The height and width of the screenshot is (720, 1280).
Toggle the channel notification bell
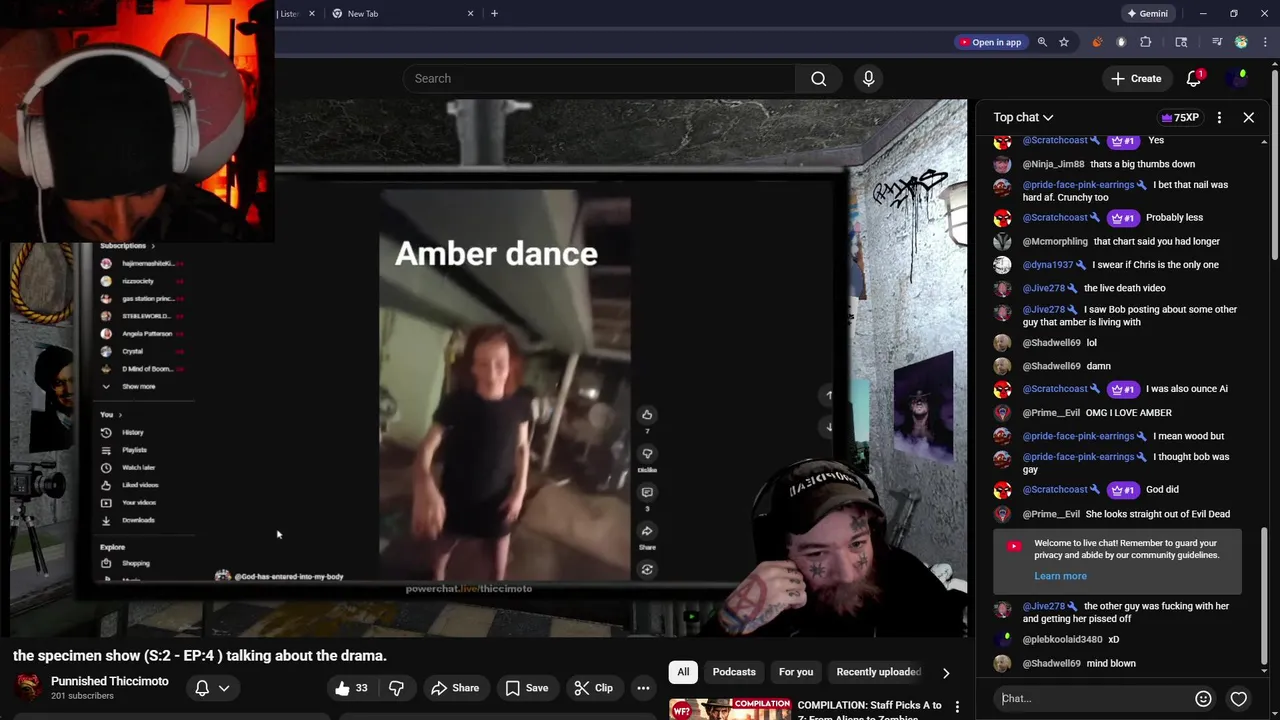point(202,688)
